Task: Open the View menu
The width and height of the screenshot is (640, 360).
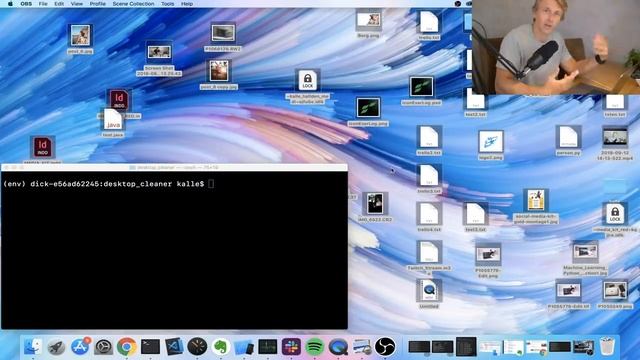Action: click(77, 4)
